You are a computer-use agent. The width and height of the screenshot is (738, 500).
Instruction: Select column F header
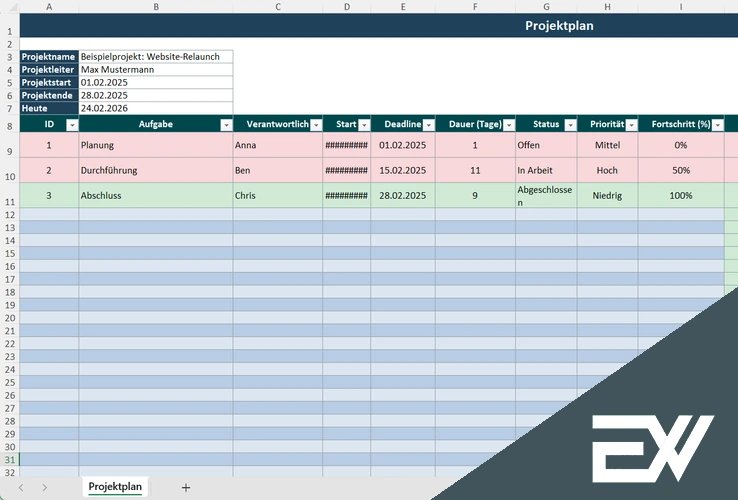pyautogui.click(x=475, y=7)
